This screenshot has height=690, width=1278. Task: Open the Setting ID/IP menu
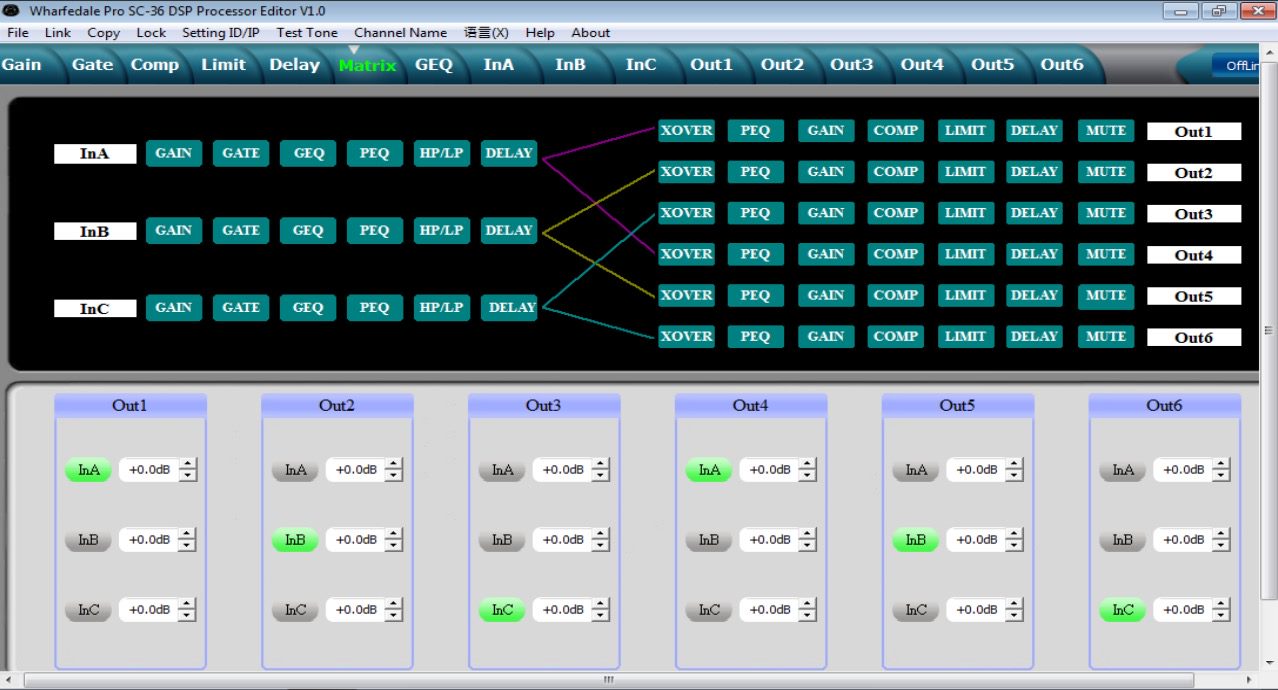pos(220,32)
